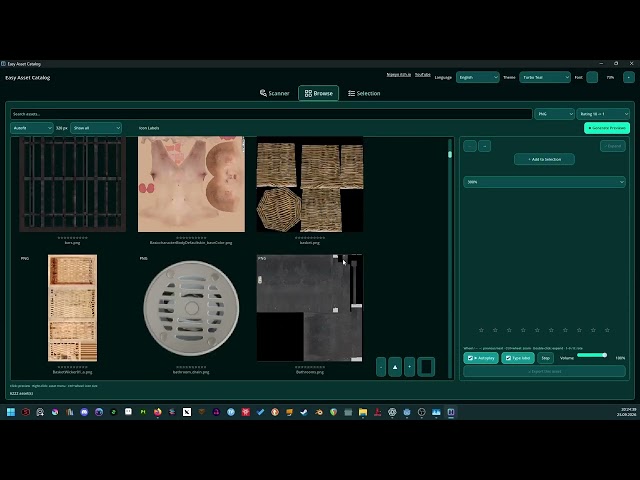Image resolution: width=640 pixels, height=480 pixels.
Task: Click the Bathrooms.png file name label
Action: pos(310,372)
